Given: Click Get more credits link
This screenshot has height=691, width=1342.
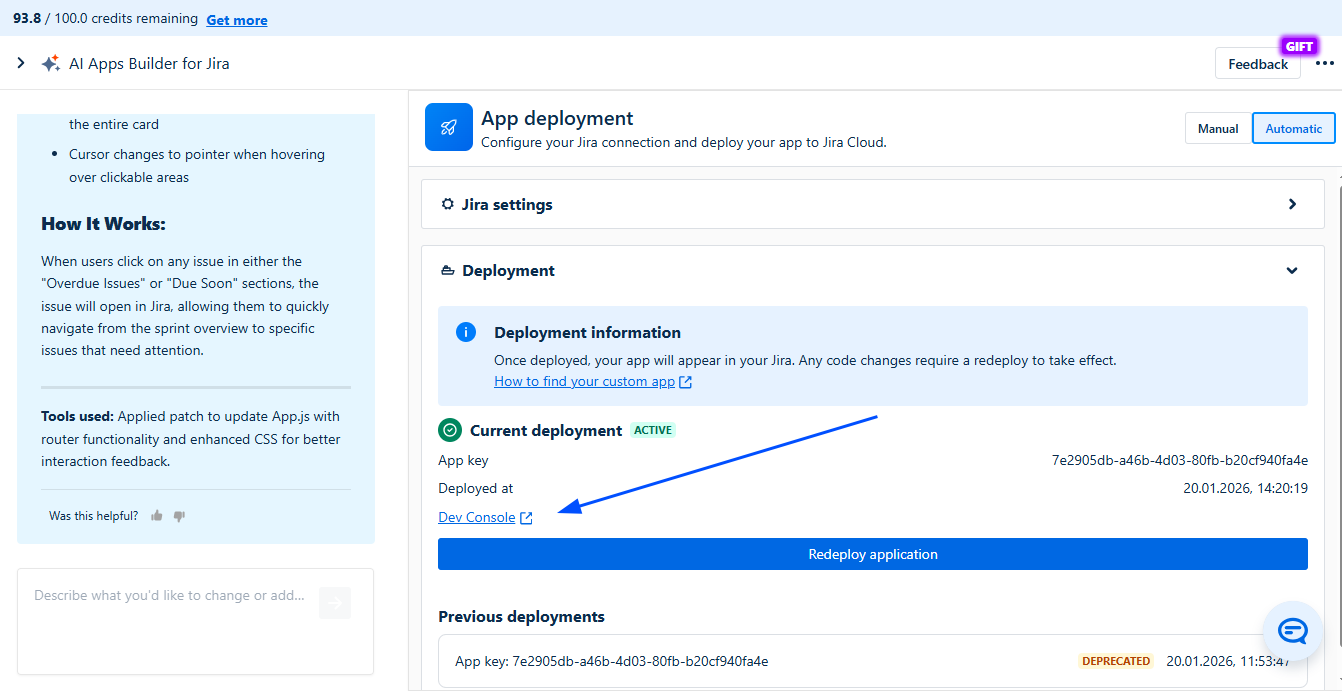Looking at the screenshot, I should [x=237, y=20].
